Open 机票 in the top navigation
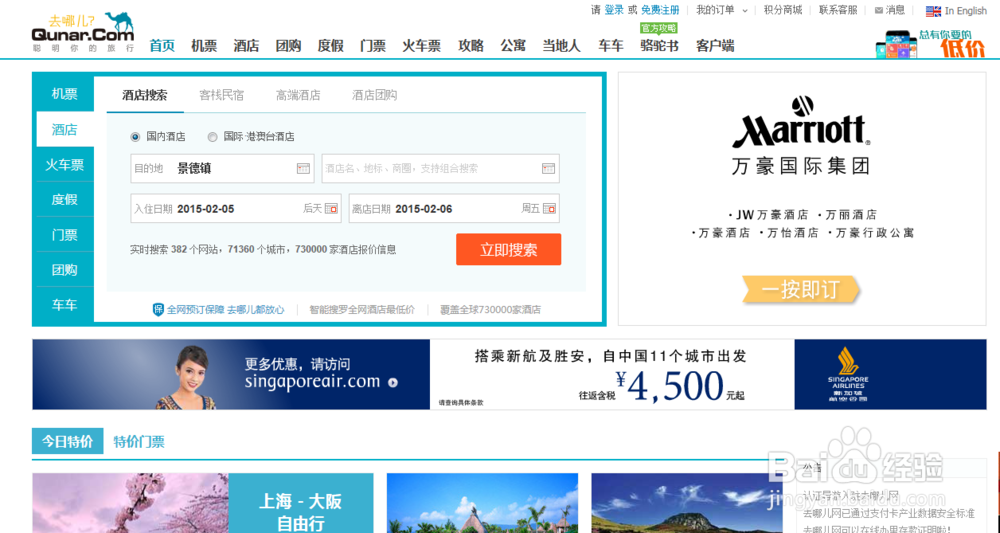Viewport: 1000px width, 533px height. (x=204, y=46)
